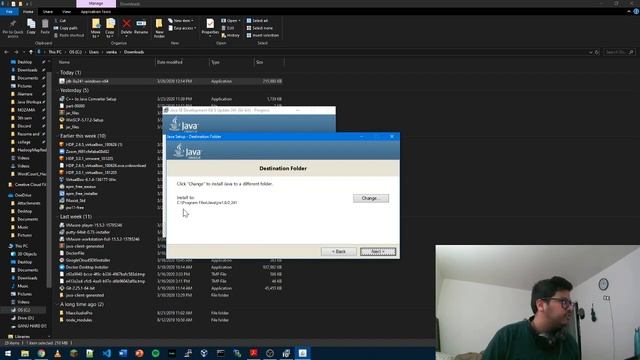Click the Search Downloads field
640x360 pixels.
click(x=619, y=52)
